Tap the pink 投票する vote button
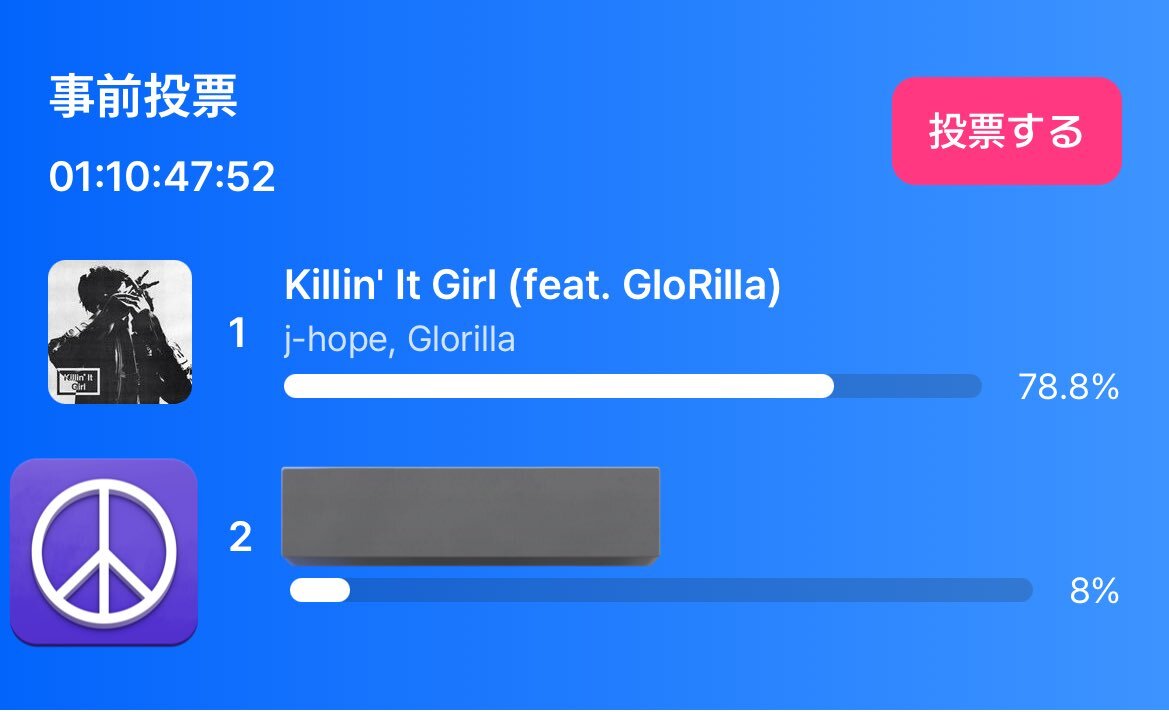1169x712 pixels. click(1006, 130)
